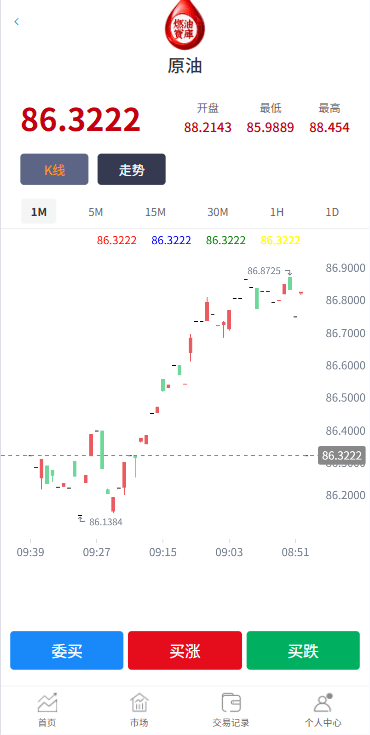The height and width of the screenshot is (735, 370).
Task: Switch to 走势 trend view
Action: [132, 169]
